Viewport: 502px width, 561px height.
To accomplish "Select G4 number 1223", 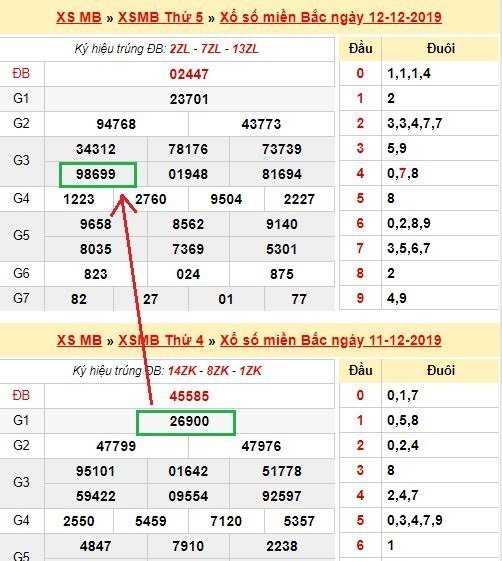I will pos(79,199).
